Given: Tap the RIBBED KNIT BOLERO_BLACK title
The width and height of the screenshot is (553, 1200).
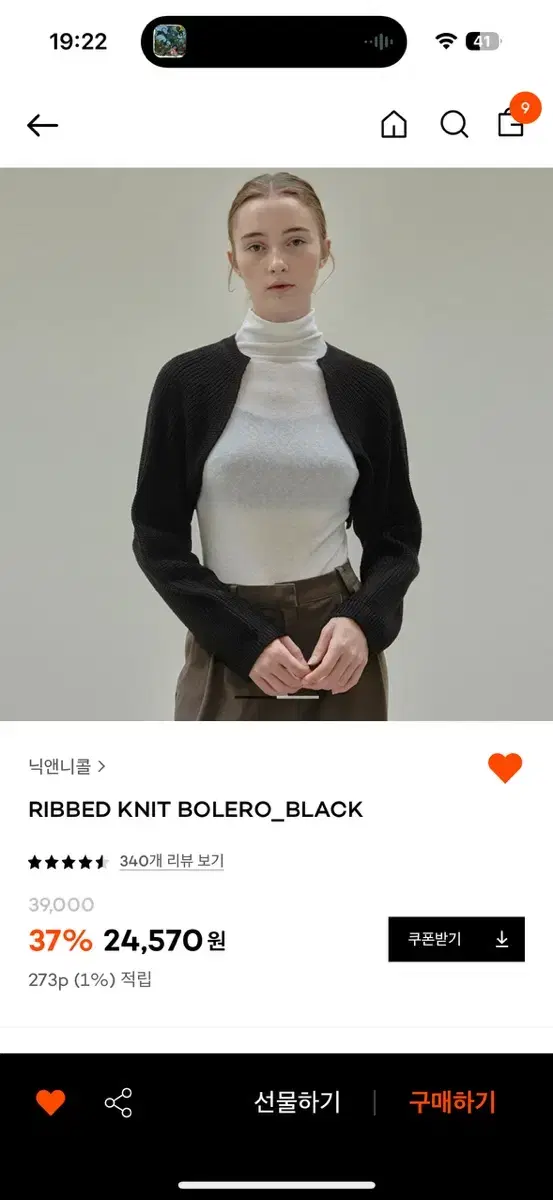Looking at the screenshot, I should pos(195,810).
